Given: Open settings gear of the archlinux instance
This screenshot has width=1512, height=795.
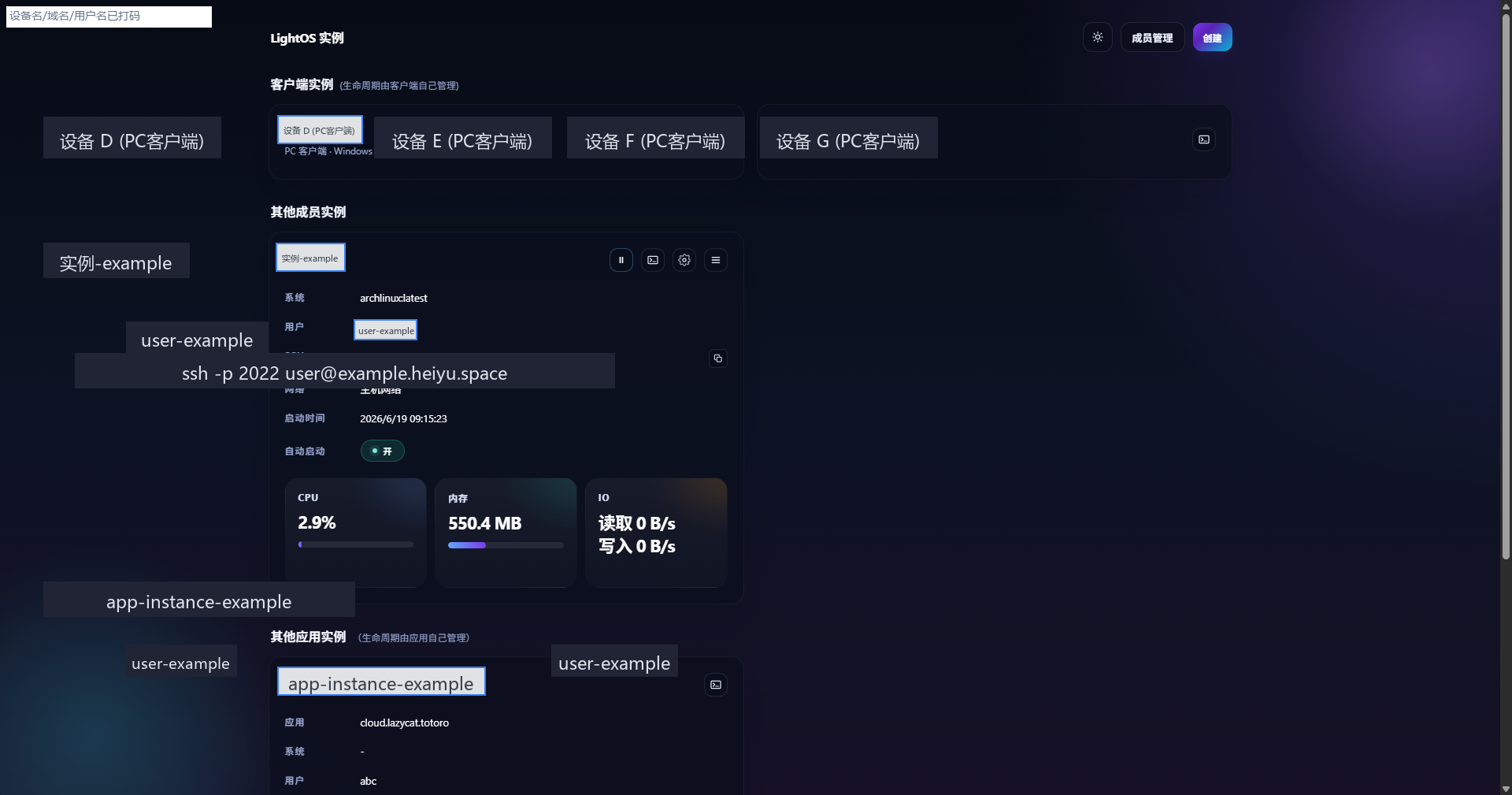Looking at the screenshot, I should (x=684, y=260).
